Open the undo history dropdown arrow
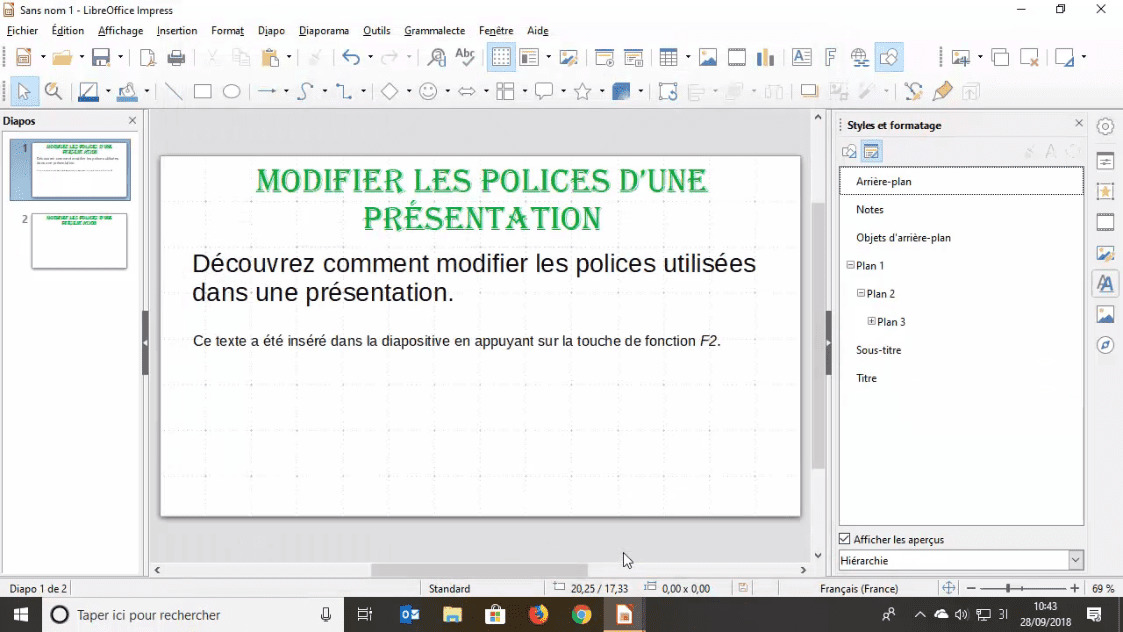 [x=370, y=57]
